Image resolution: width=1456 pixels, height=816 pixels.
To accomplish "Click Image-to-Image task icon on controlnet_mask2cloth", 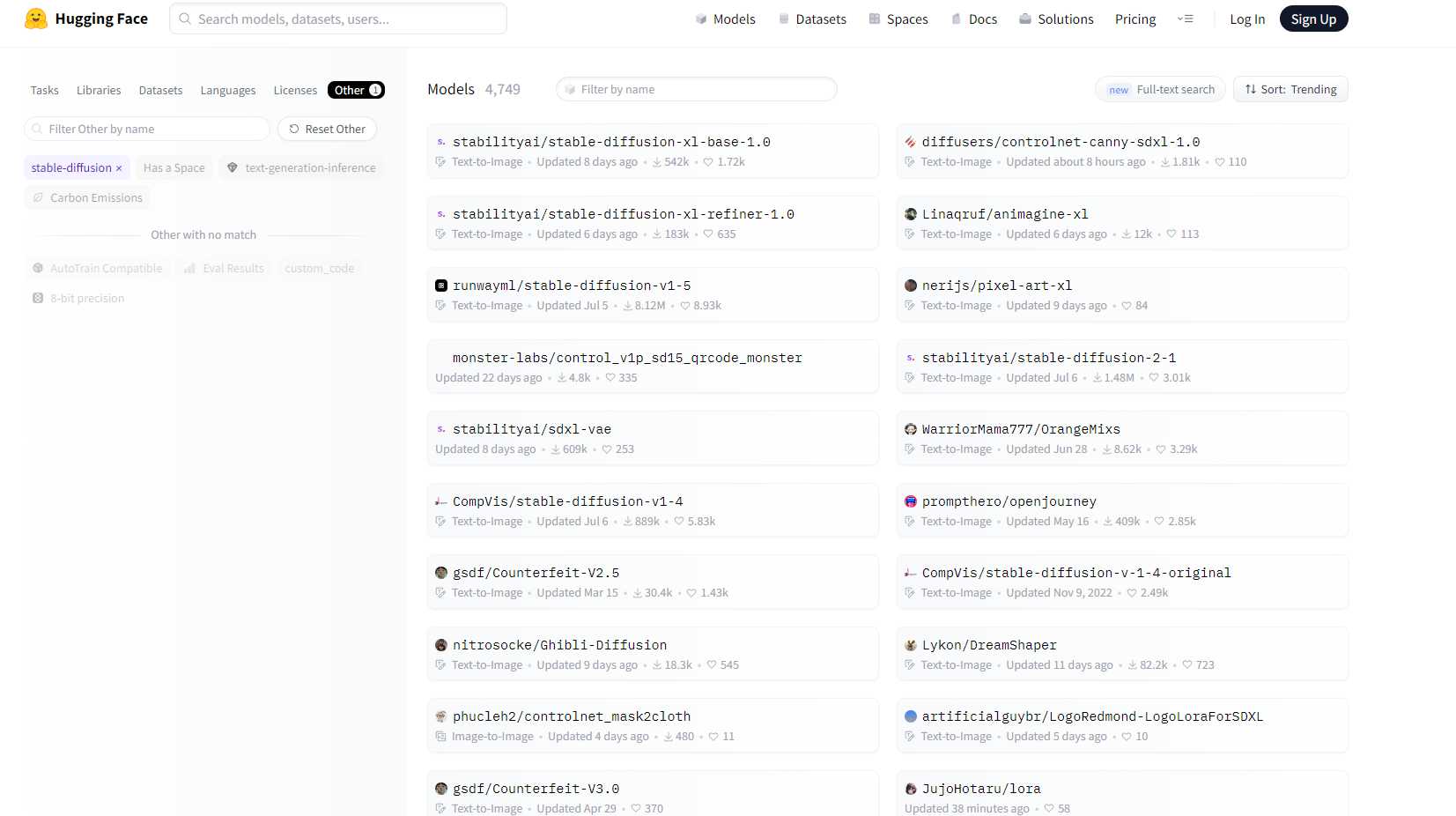I will [440, 737].
